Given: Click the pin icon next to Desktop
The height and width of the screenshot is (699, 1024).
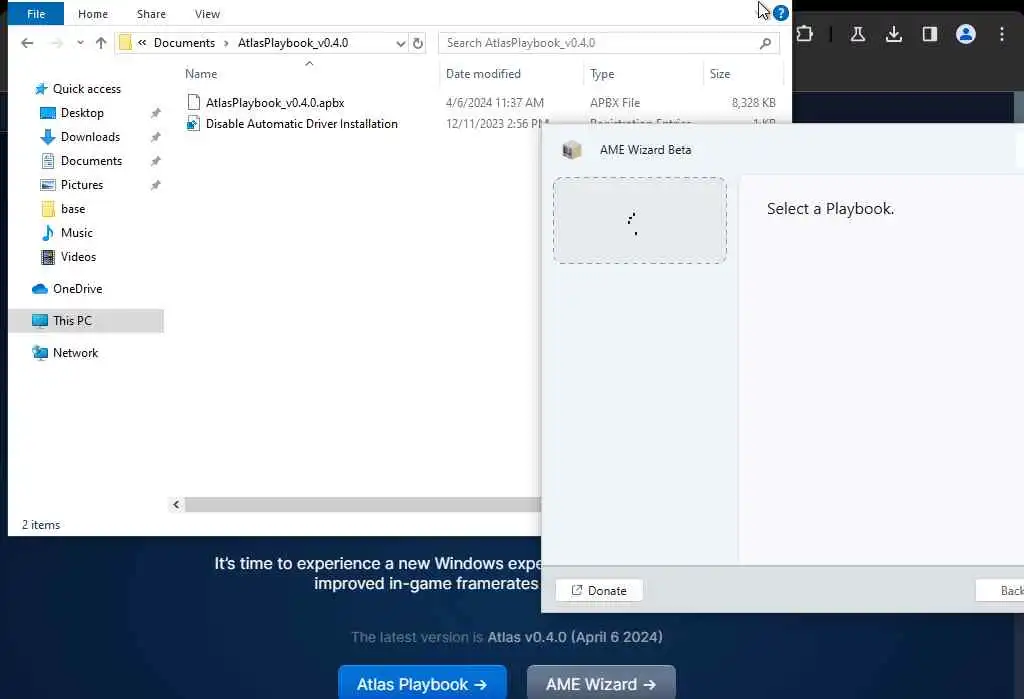Looking at the screenshot, I should [x=155, y=114].
